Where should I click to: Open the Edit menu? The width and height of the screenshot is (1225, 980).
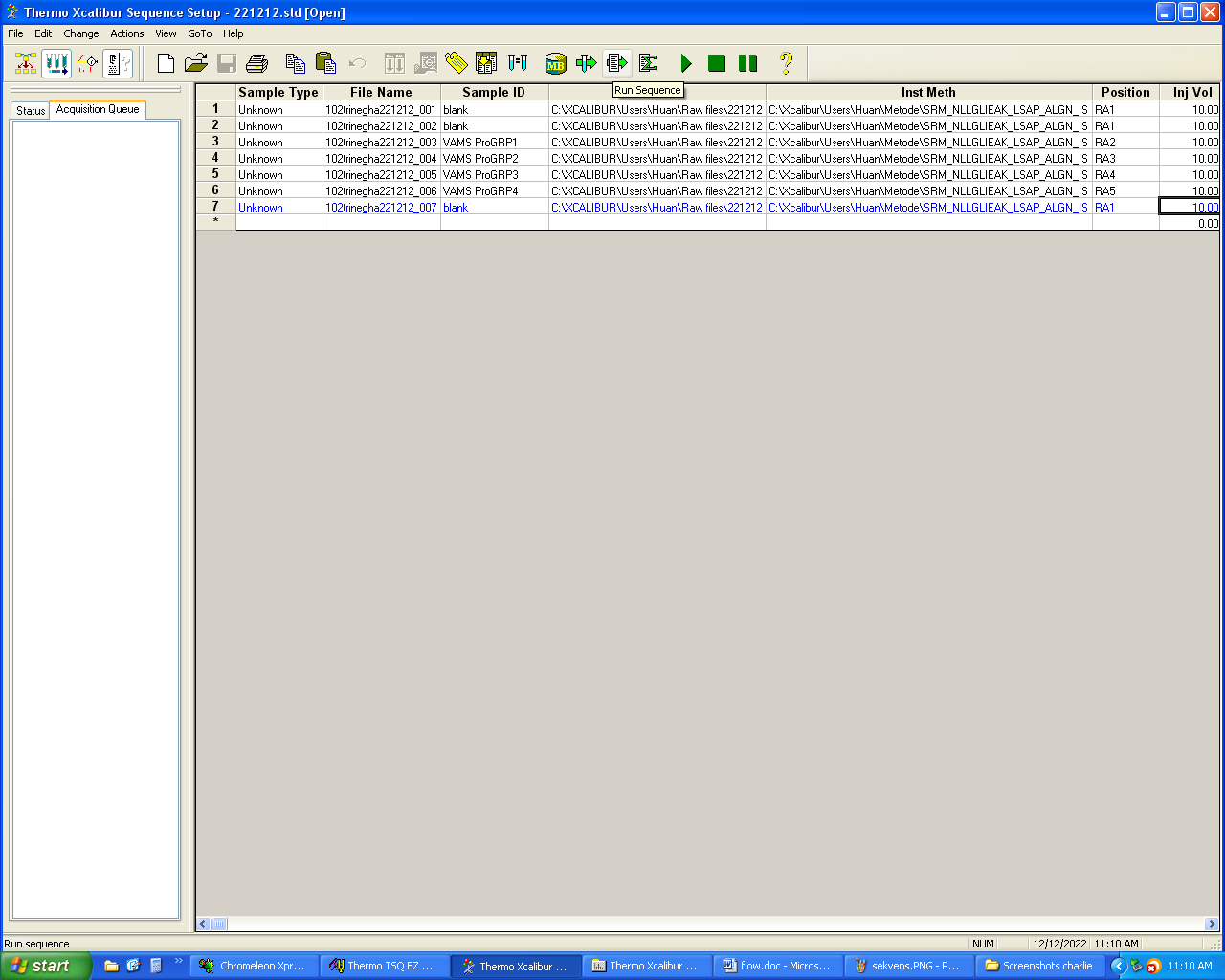(43, 33)
